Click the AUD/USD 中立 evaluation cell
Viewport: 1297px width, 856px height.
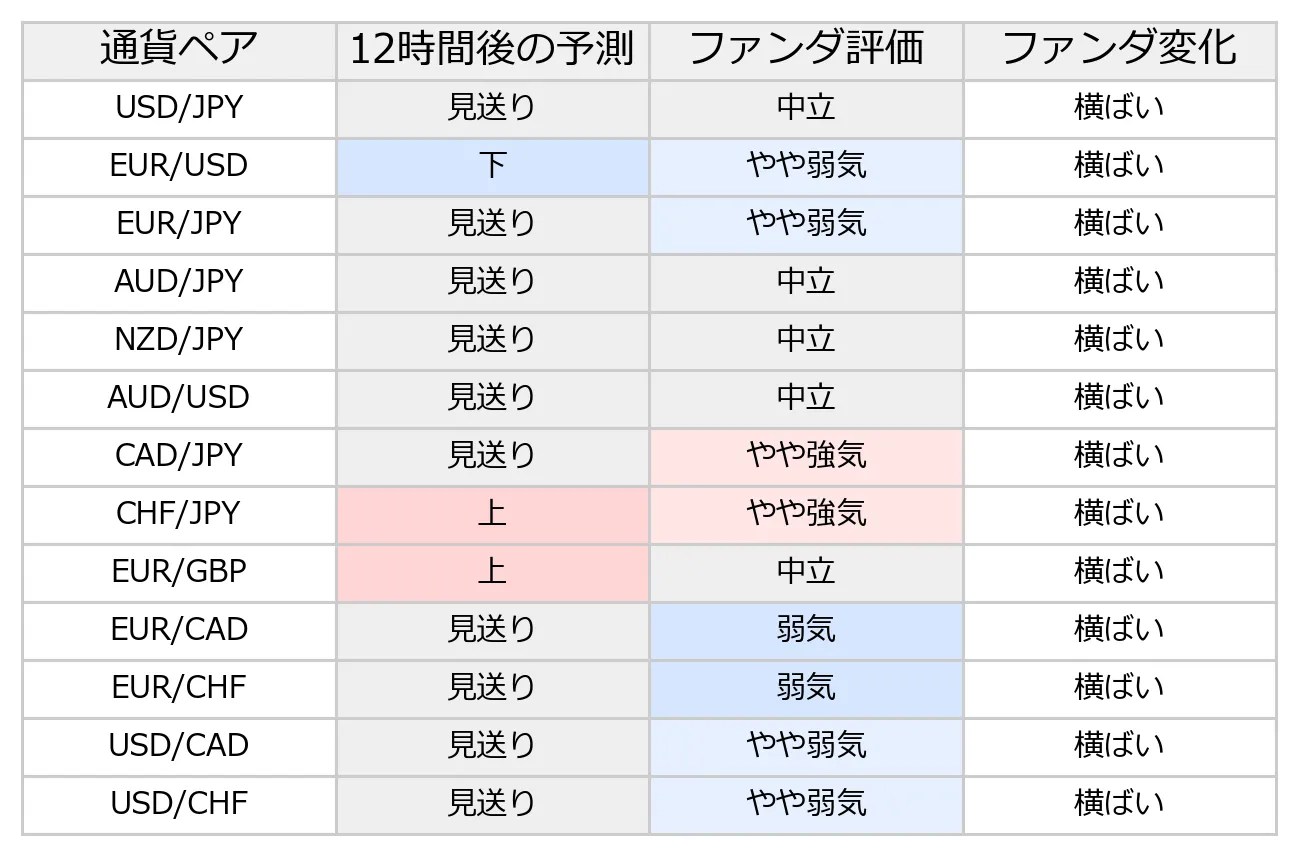click(806, 398)
